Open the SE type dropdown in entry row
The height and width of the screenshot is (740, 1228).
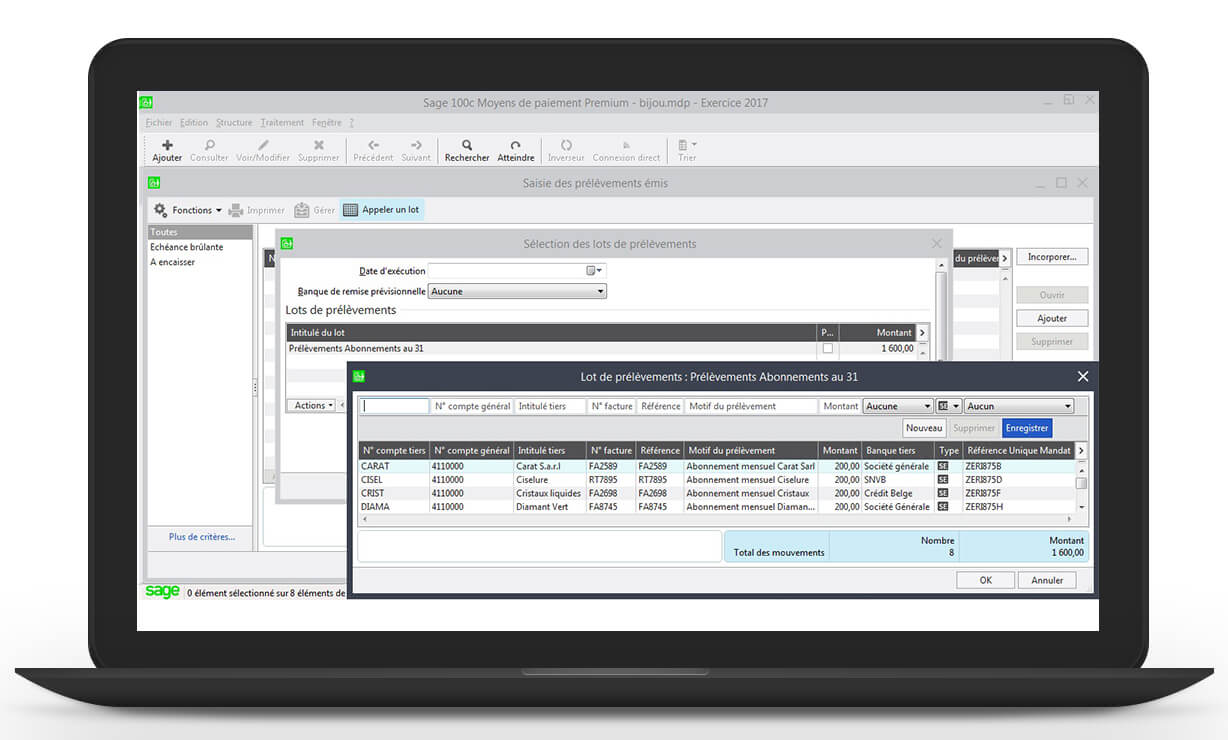pos(949,407)
